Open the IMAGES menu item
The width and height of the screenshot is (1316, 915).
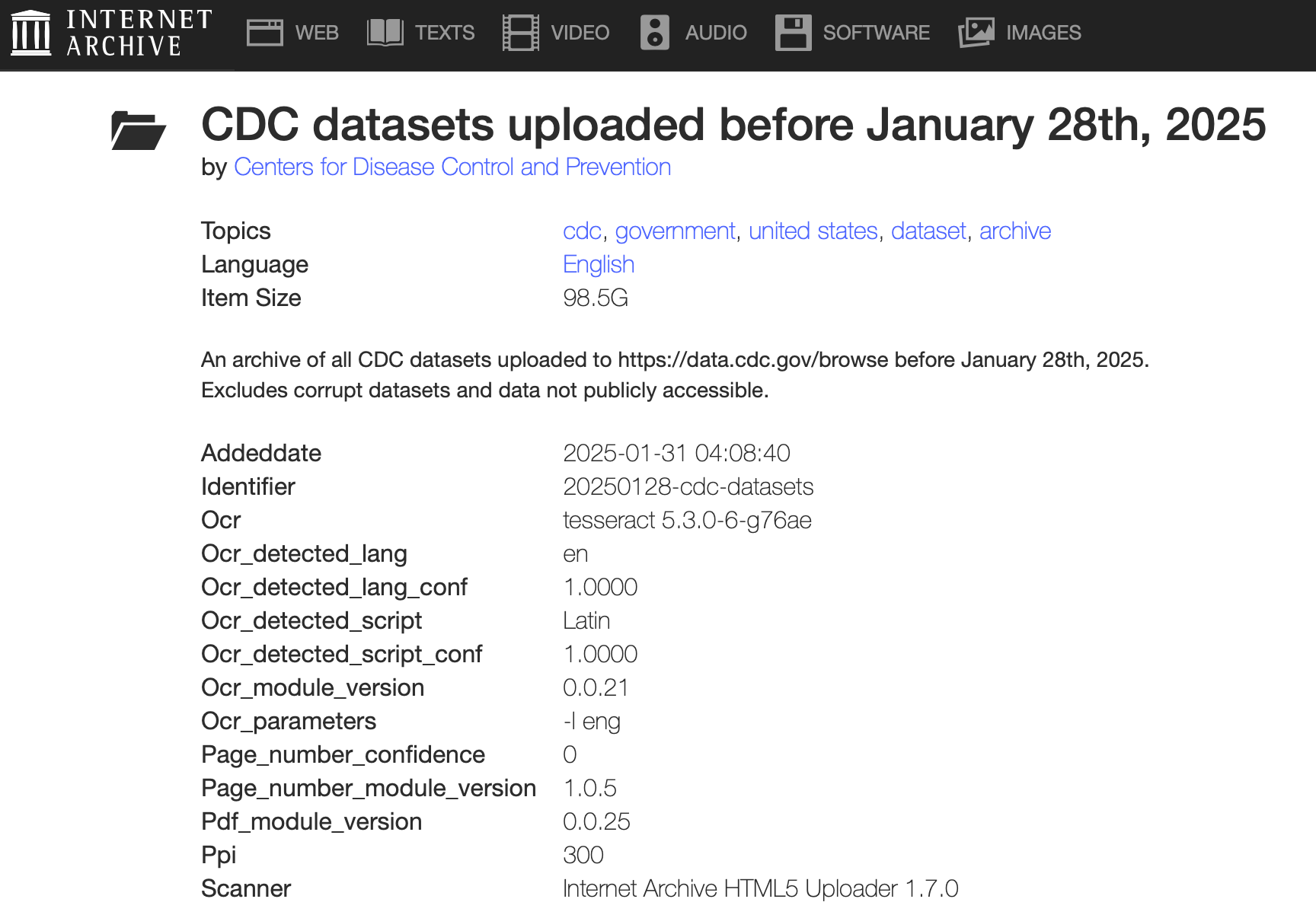[x=1043, y=33]
